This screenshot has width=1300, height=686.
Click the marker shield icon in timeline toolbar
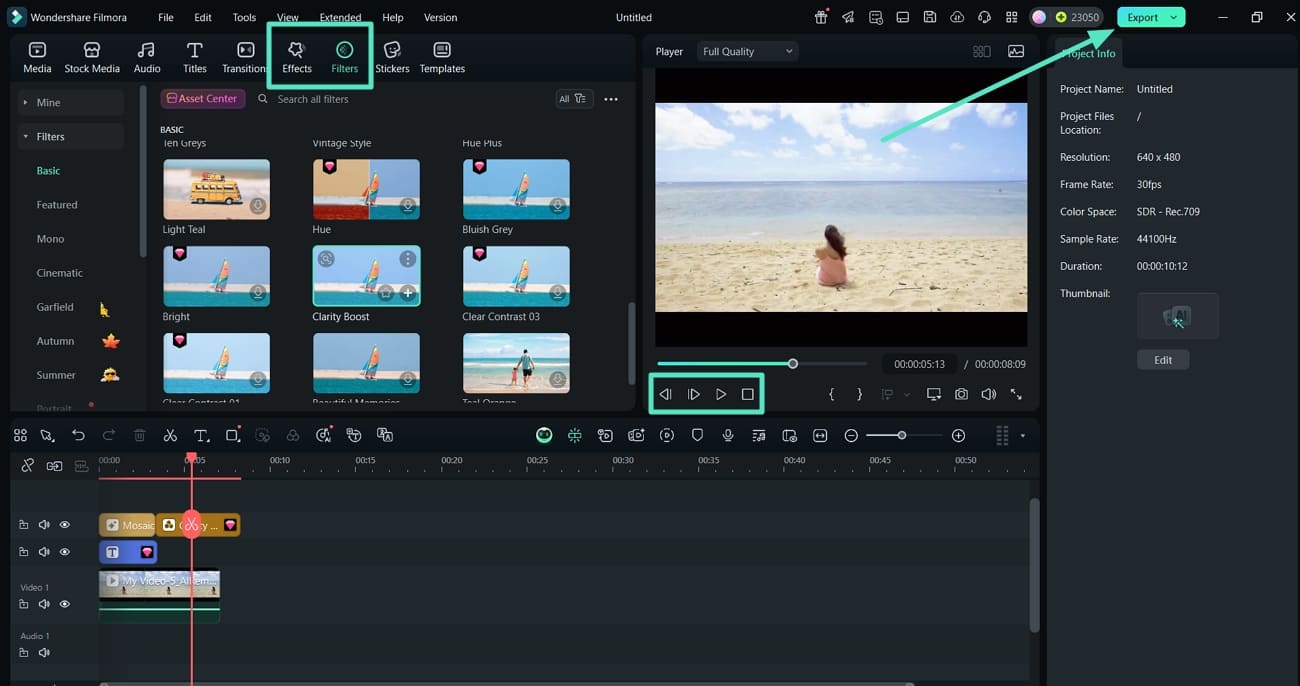pos(698,435)
